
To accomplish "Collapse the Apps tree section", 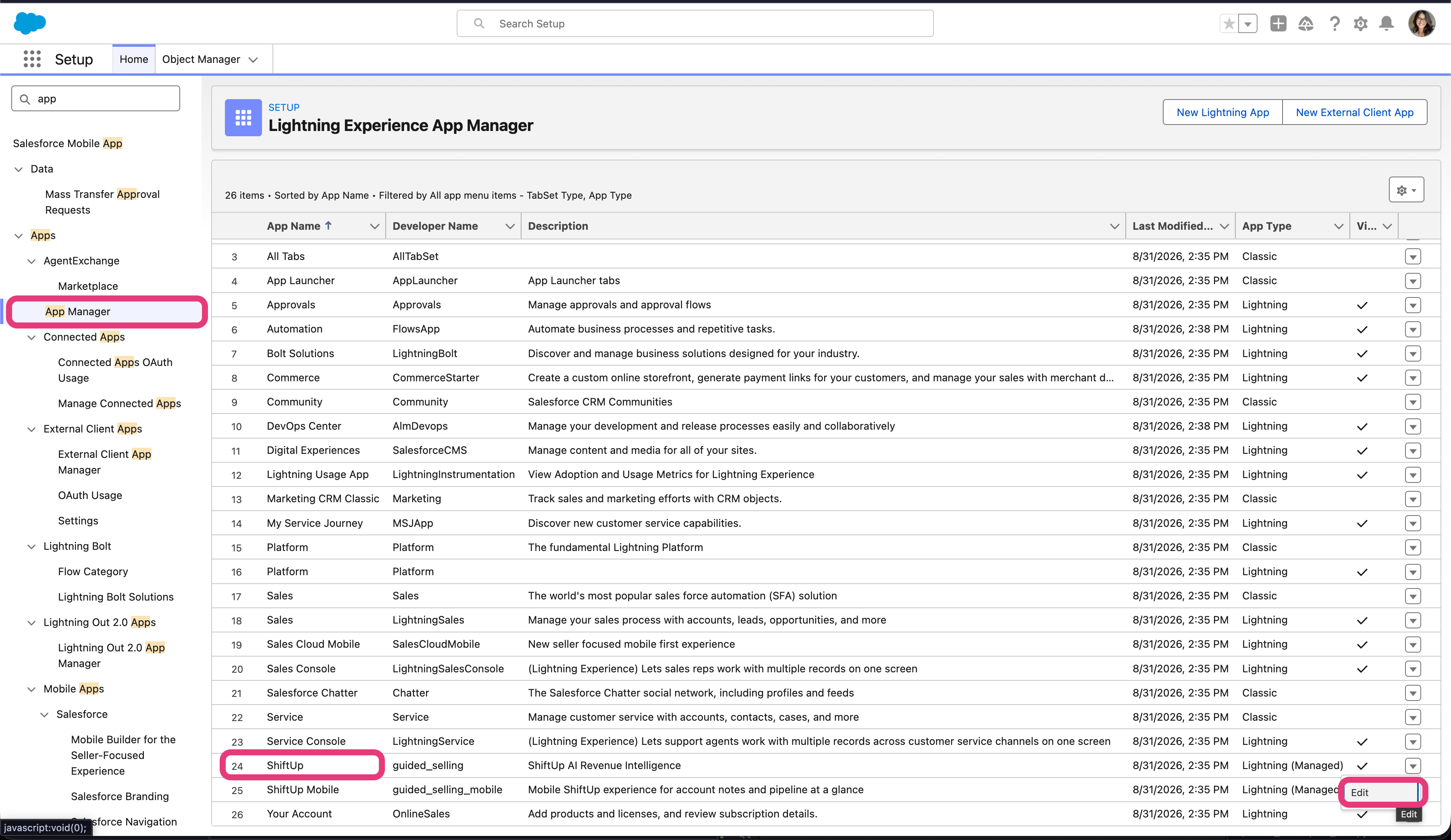I will [19, 235].
